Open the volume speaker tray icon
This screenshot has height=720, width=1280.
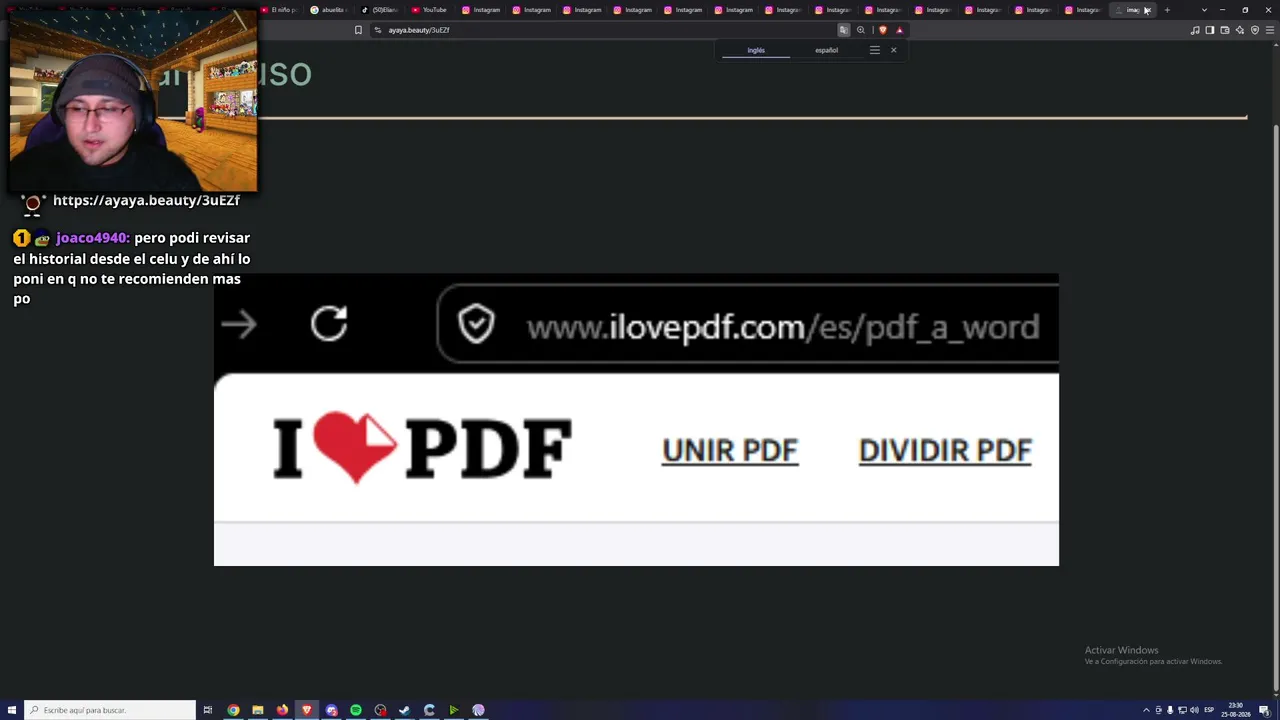click(x=1194, y=710)
